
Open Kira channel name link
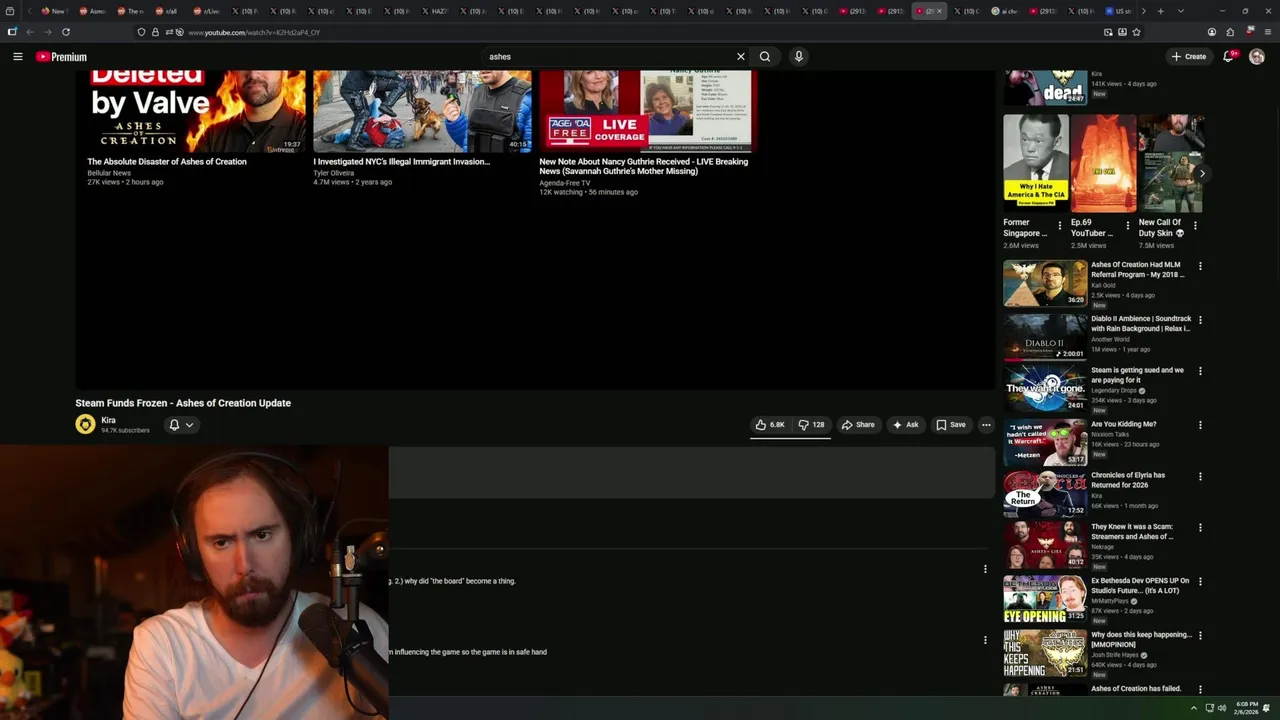[108, 420]
